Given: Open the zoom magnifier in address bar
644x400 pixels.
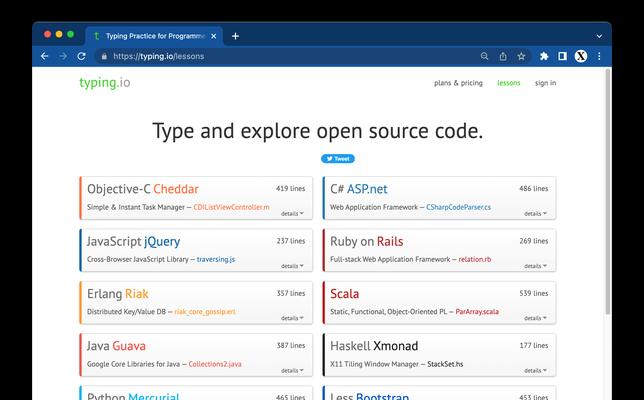Looking at the screenshot, I should (485, 56).
